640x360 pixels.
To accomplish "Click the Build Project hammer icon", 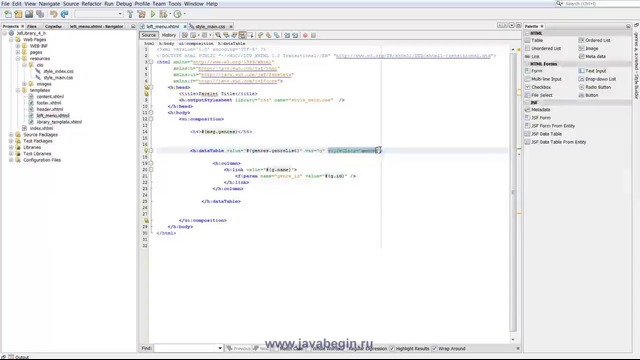I will coord(130,14).
